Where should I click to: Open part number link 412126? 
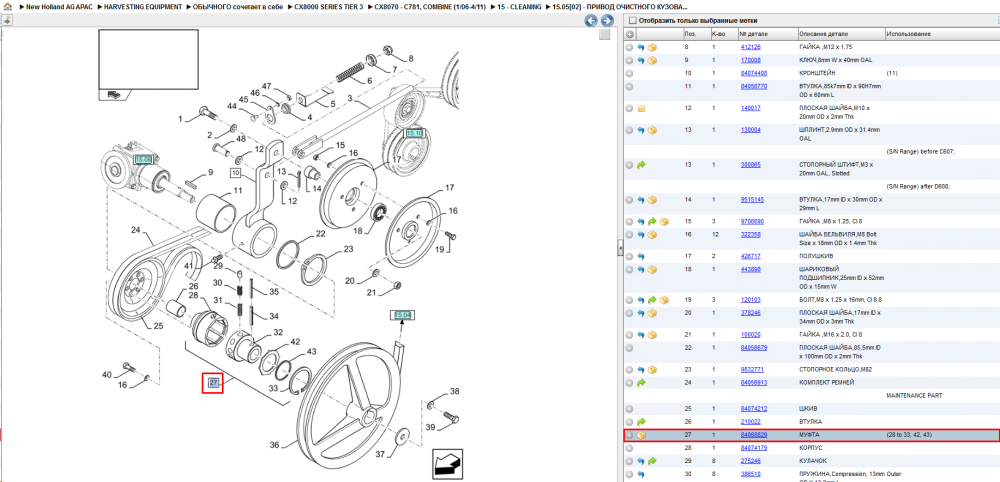(x=751, y=47)
